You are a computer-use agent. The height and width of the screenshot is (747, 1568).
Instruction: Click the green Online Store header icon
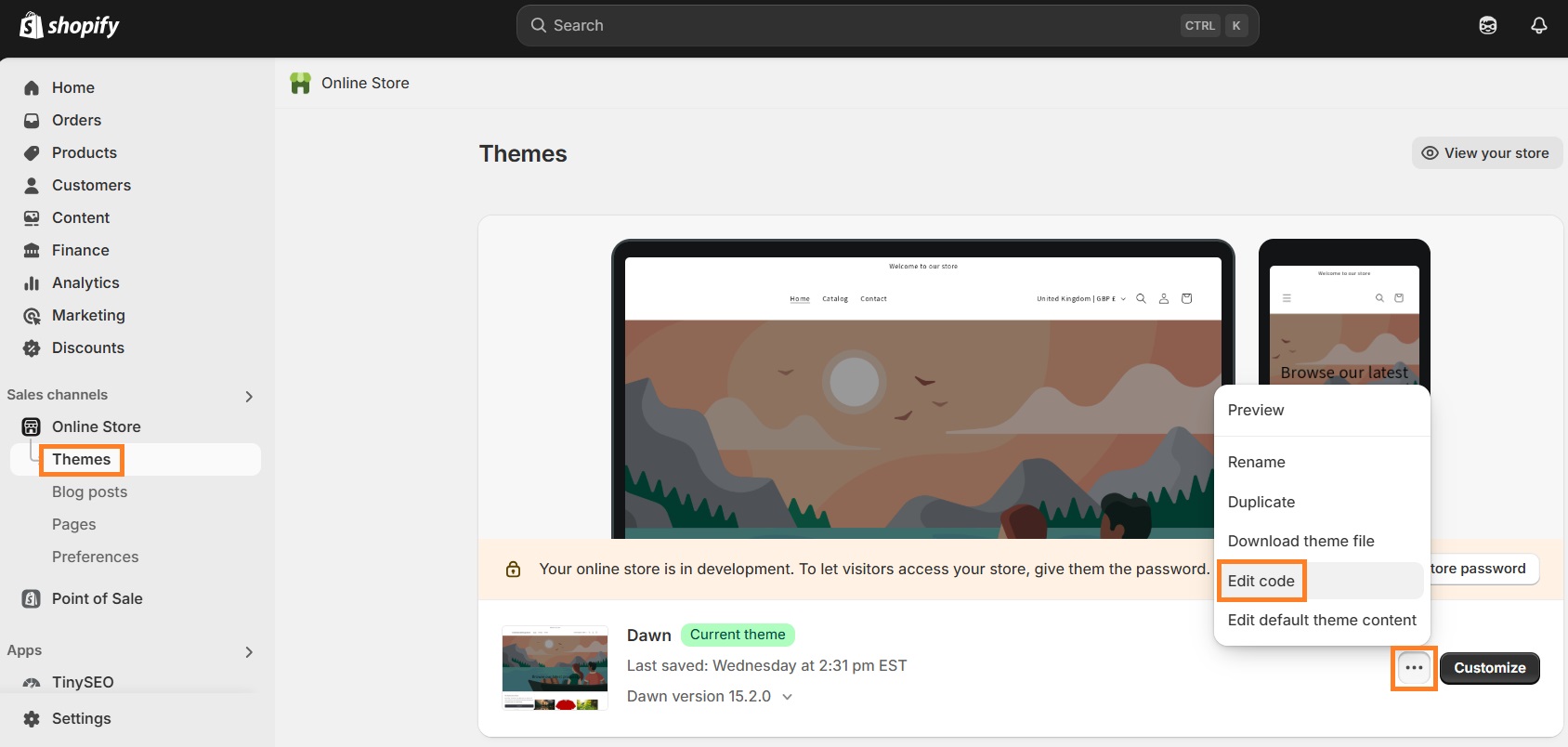(x=300, y=83)
